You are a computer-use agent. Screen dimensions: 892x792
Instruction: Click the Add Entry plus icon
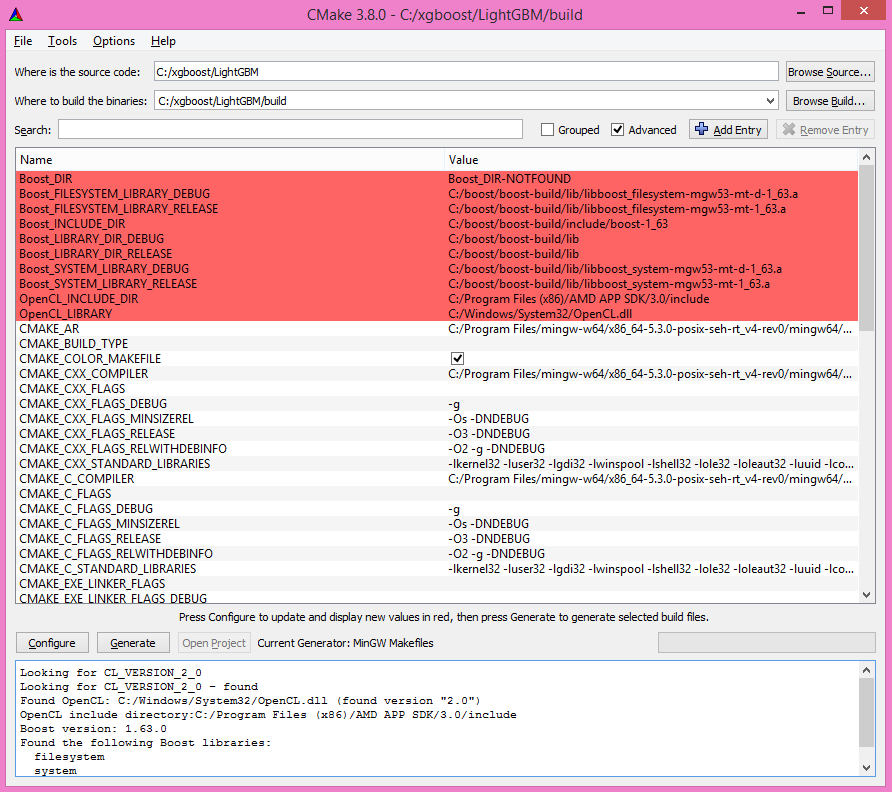tap(701, 129)
